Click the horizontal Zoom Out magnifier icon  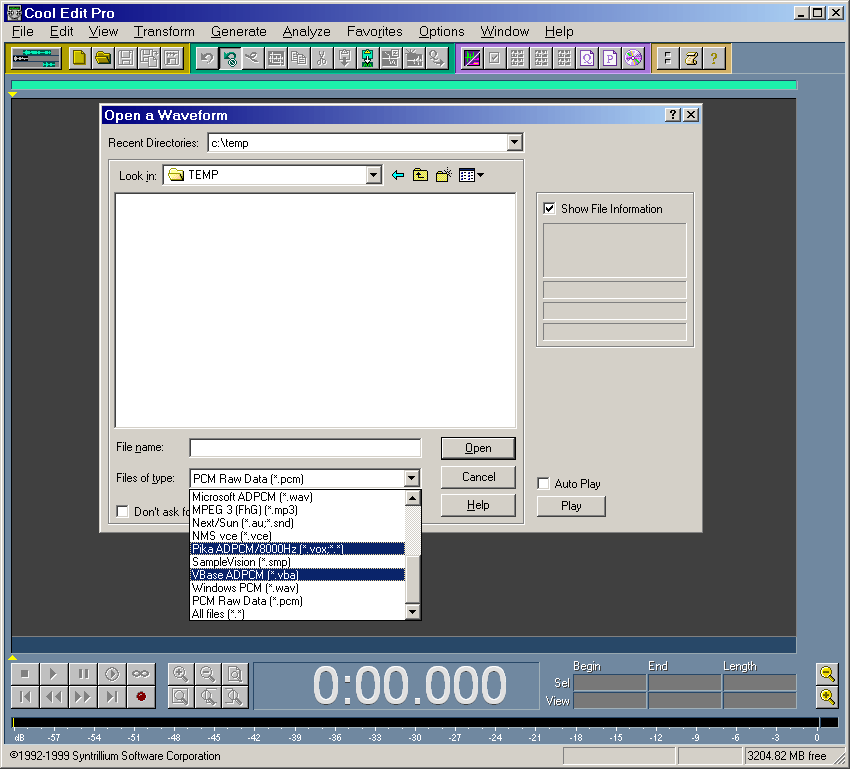pos(208,674)
